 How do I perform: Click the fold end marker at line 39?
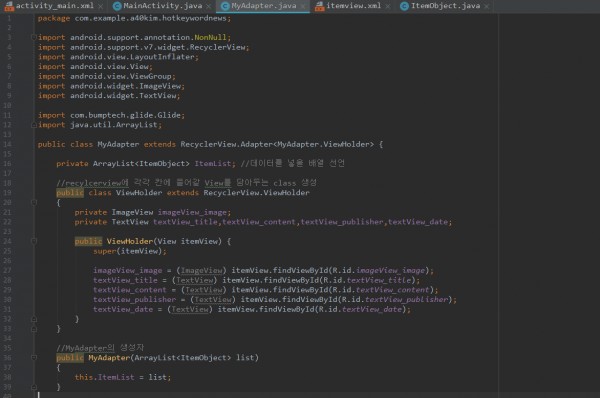pyautogui.click(x=34, y=387)
